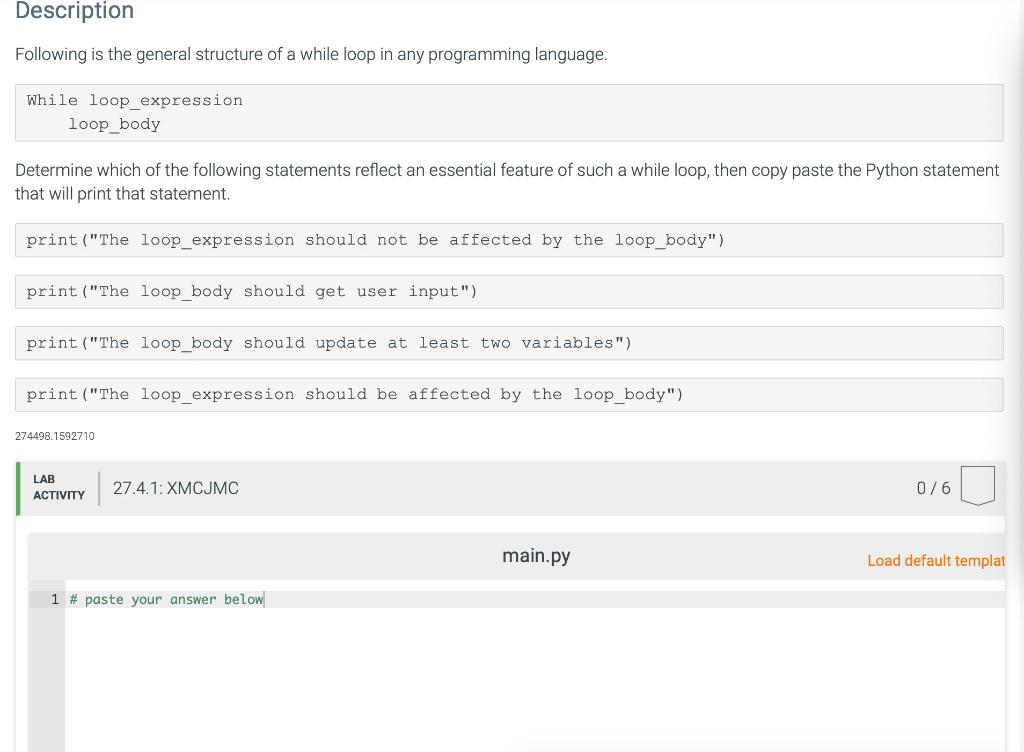This screenshot has width=1024, height=752.
Task: Select the print statement about updating two variables
Action: click(329, 342)
